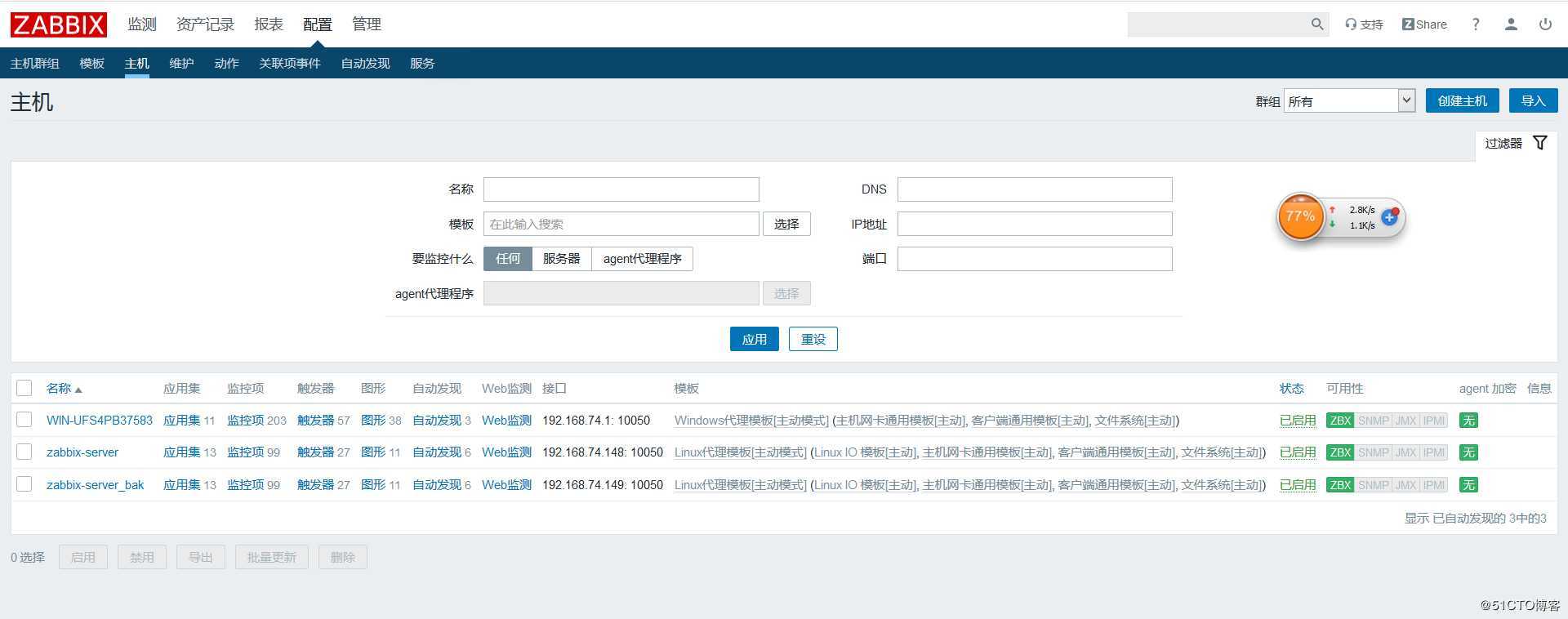The width and height of the screenshot is (1568, 619).
Task: Switch to 主机群组 tab
Action: click(x=35, y=63)
